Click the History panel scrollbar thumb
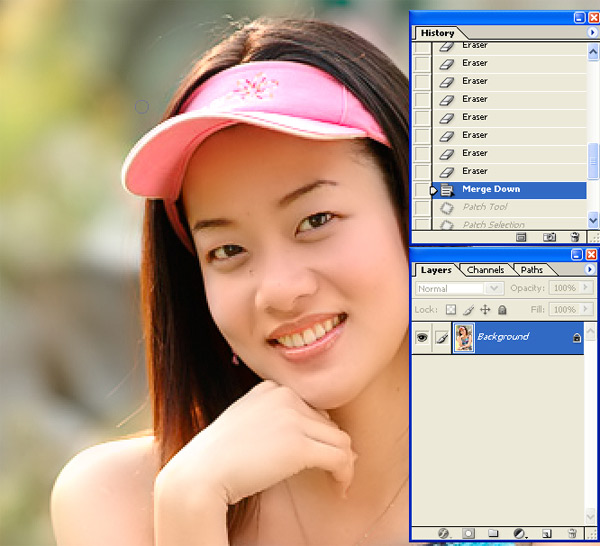 click(593, 161)
